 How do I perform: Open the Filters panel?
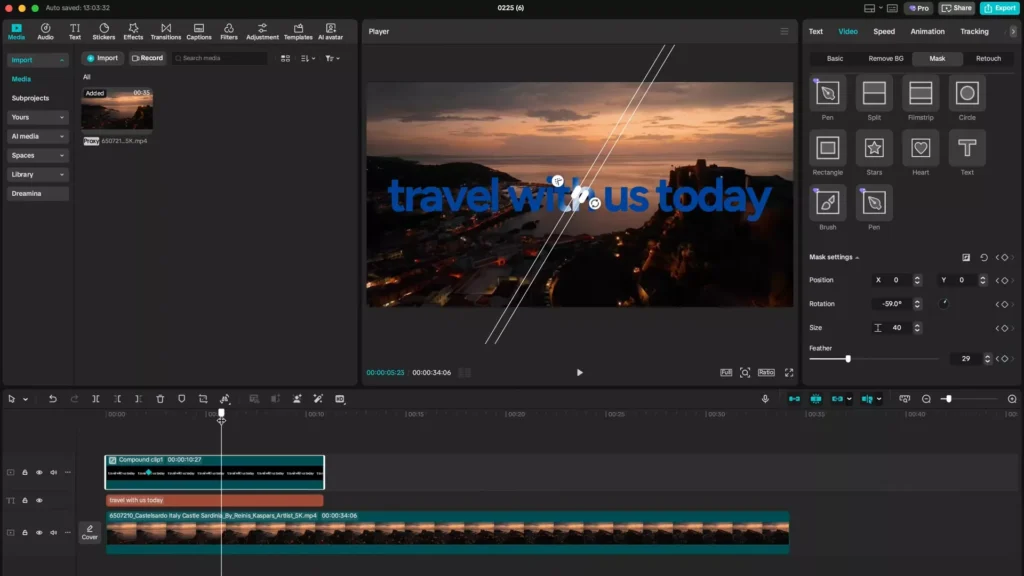[228, 30]
